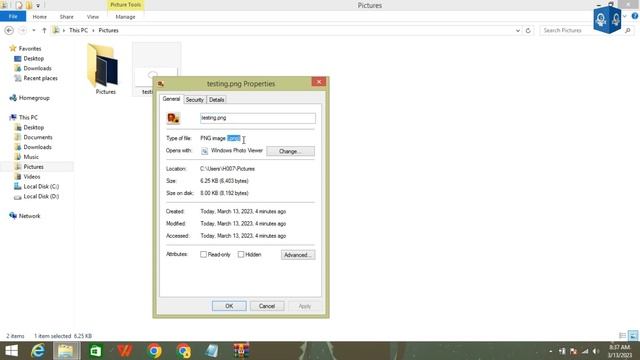Viewport: 640px width, 360px height.
Task: Click the Location path C:\Users text
Action: tap(227, 169)
